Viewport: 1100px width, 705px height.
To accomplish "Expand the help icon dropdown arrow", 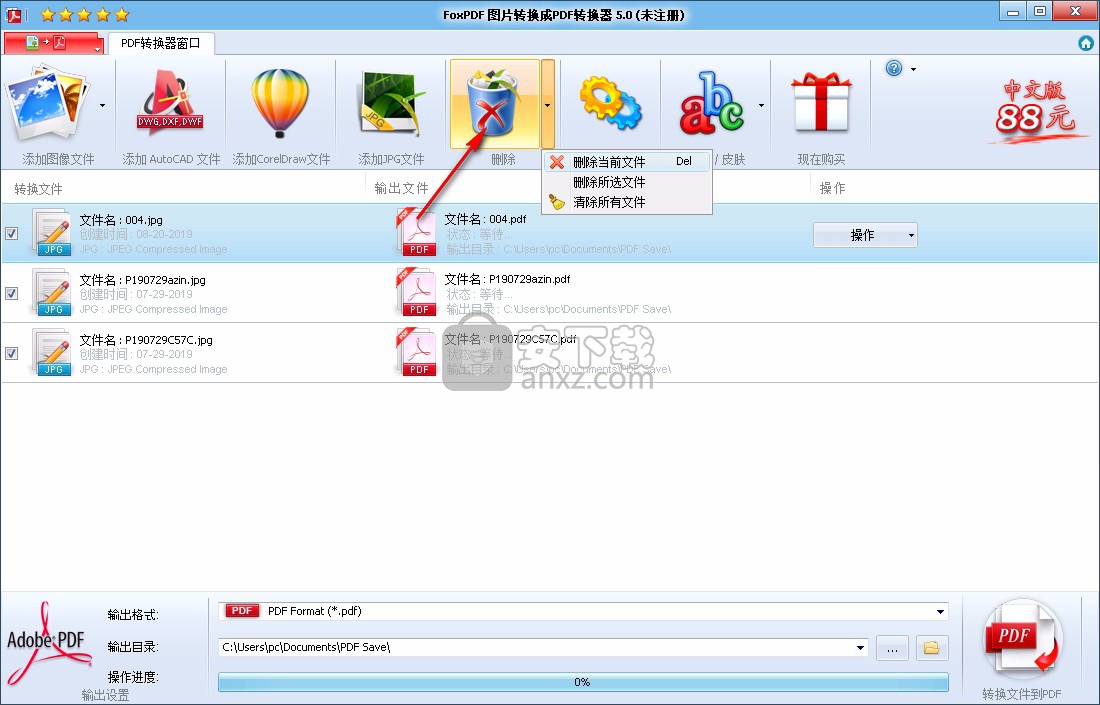I will 913,69.
